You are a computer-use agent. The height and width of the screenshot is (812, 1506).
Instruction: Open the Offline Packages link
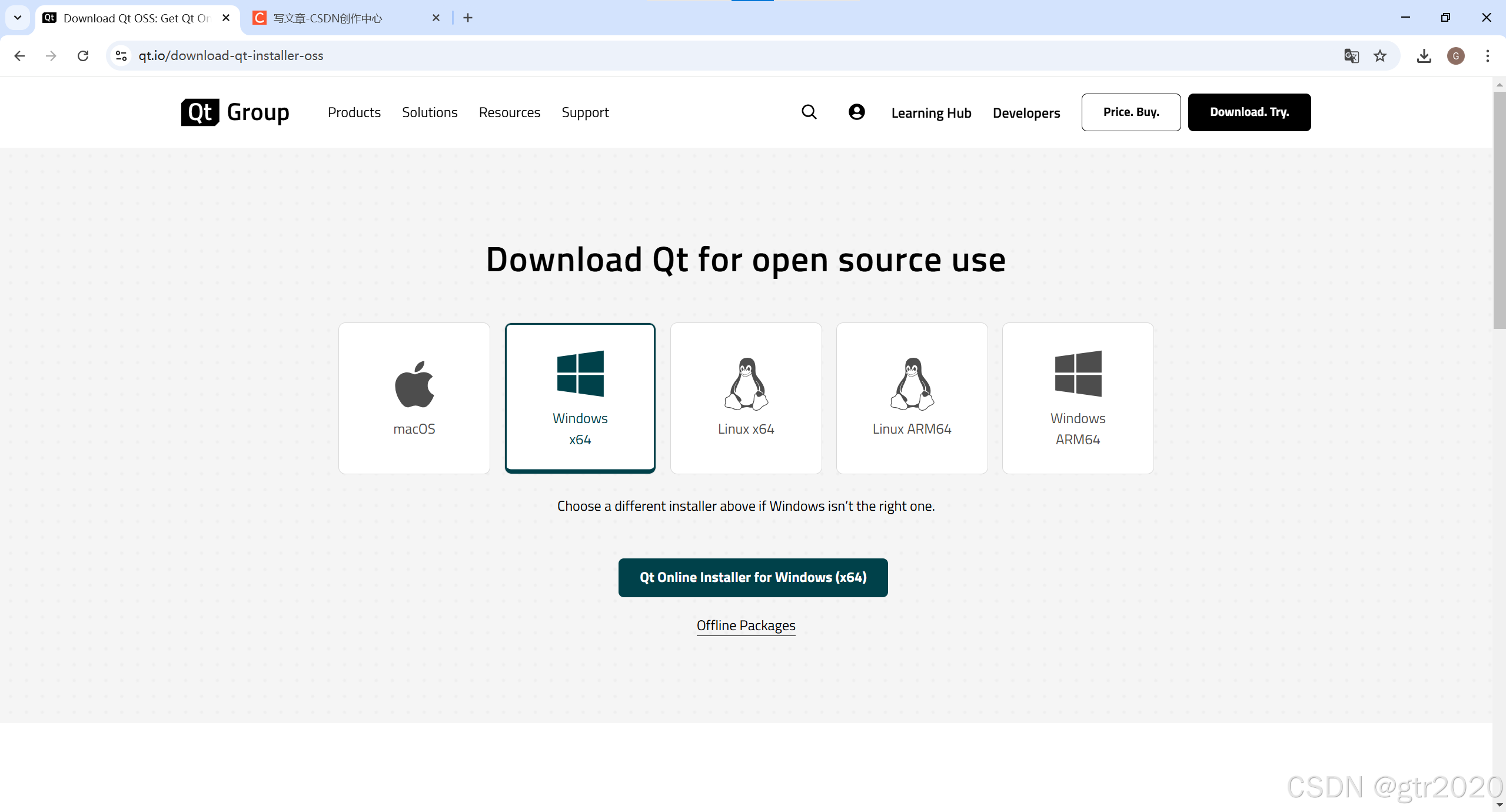[745, 625]
